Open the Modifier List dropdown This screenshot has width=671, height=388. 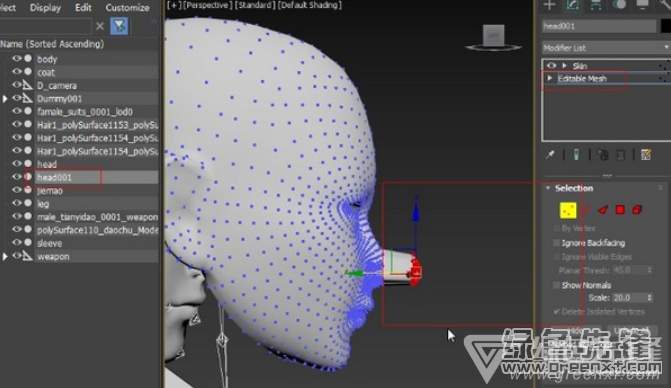coord(606,47)
